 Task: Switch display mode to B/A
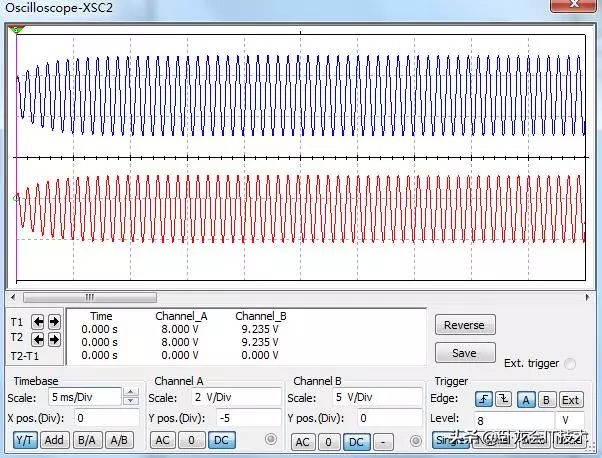[x=87, y=440]
